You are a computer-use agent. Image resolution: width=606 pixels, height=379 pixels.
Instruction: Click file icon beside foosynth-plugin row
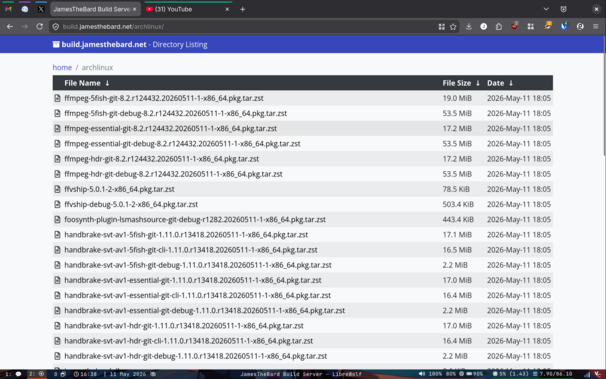pyautogui.click(x=57, y=219)
